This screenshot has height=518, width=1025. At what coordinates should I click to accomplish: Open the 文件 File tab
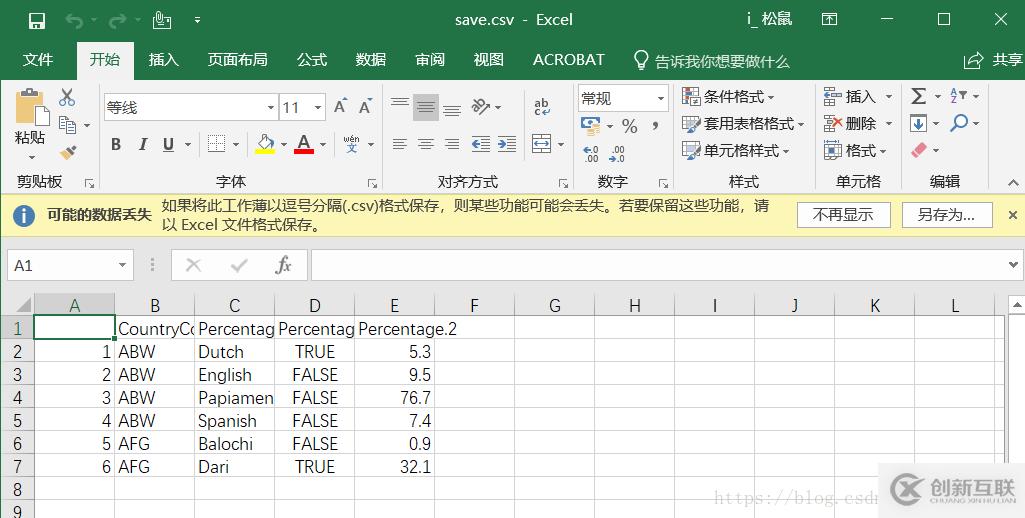pyautogui.click(x=38, y=60)
